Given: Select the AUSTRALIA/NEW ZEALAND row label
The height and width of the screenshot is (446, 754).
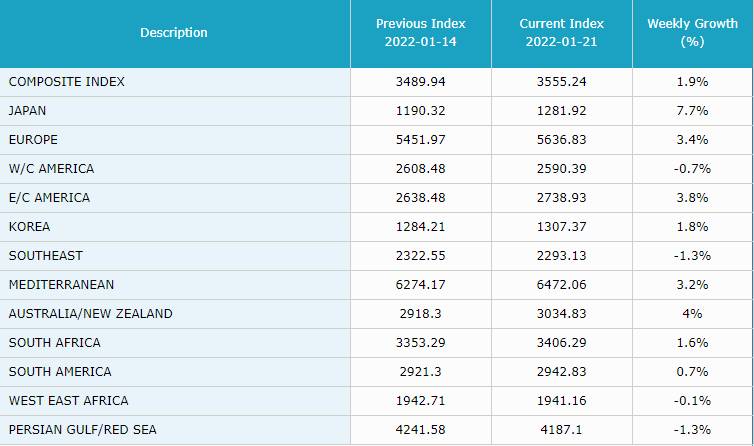Looking at the screenshot, I should (x=90, y=314).
